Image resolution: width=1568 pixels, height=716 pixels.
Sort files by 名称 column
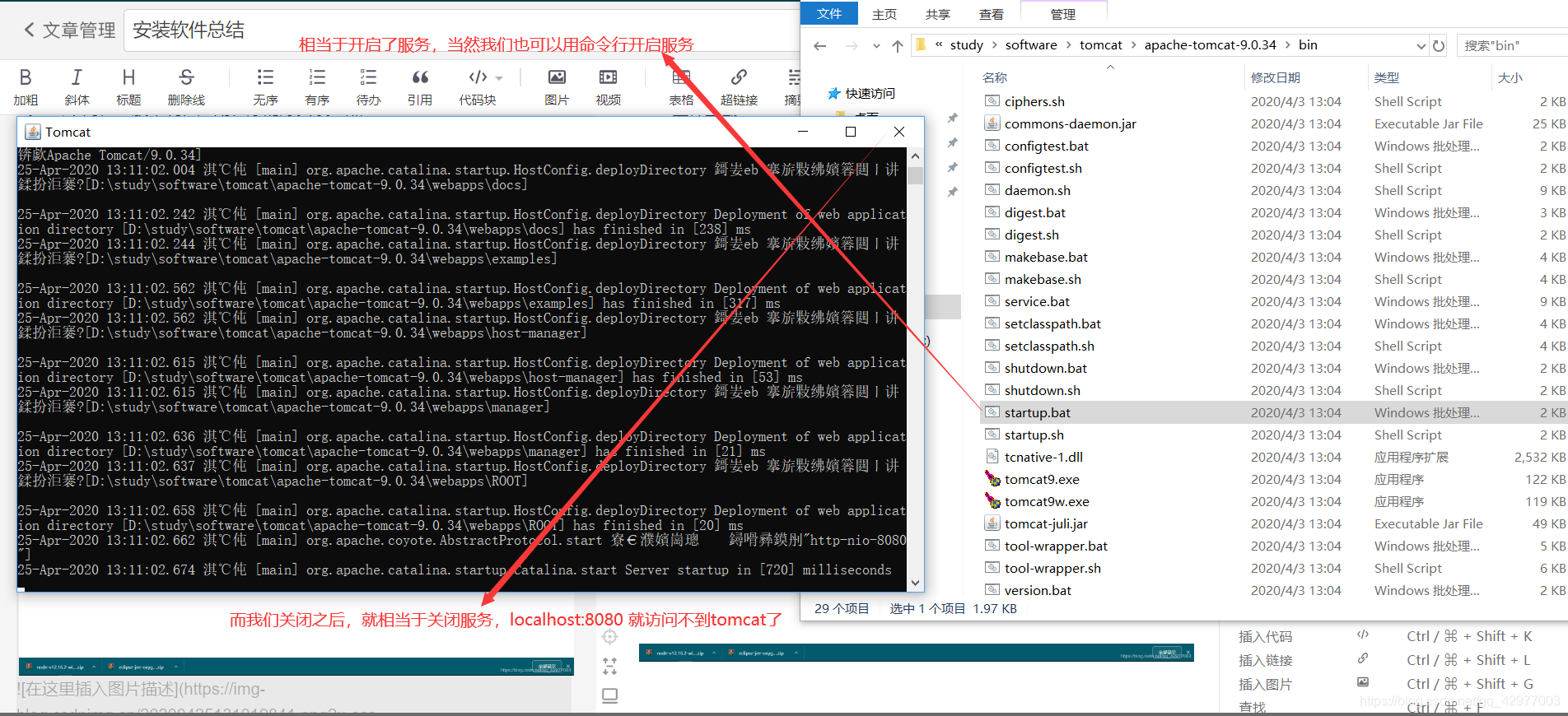coord(994,77)
